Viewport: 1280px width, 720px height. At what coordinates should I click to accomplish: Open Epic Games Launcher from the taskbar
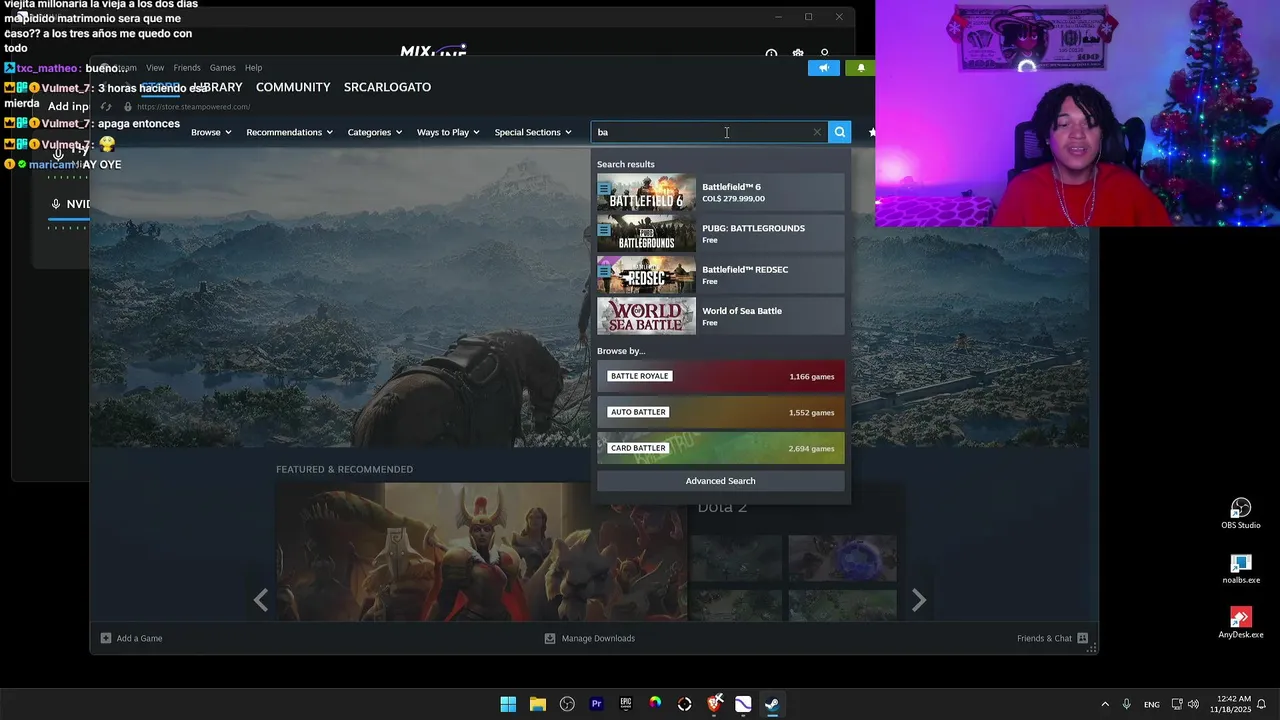pyautogui.click(x=626, y=704)
